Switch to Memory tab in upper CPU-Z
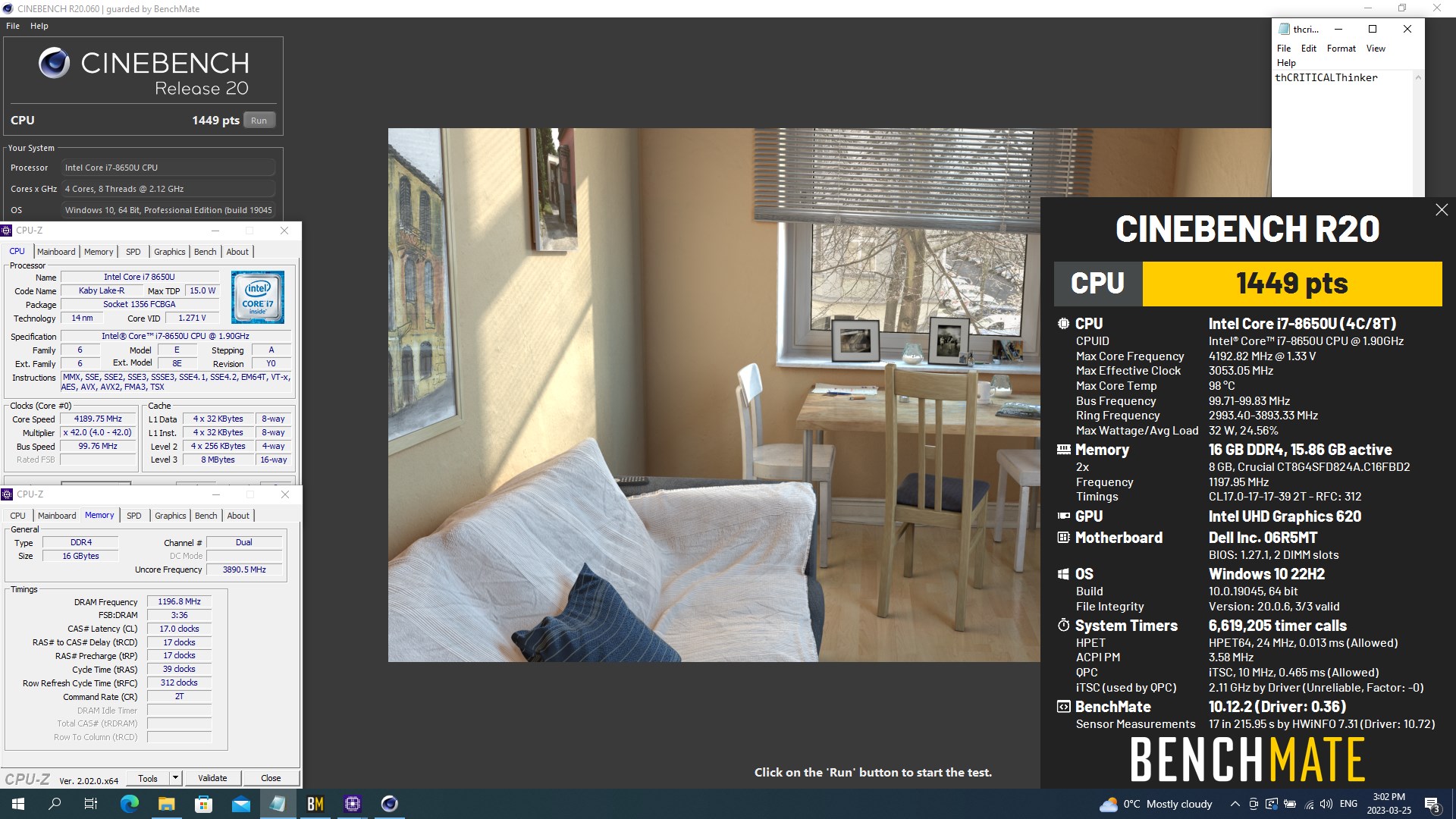The image size is (1456, 819). [x=99, y=252]
